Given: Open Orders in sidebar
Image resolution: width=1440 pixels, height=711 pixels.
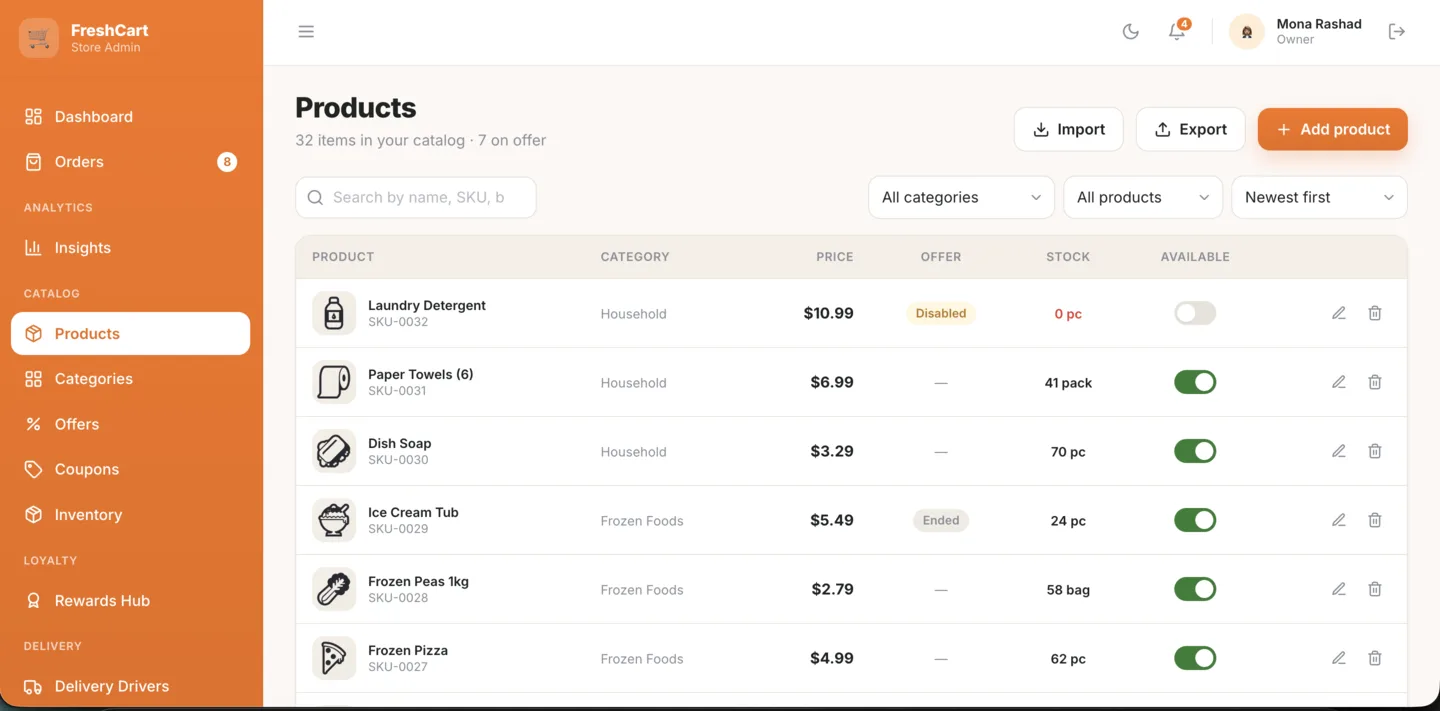Looking at the screenshot, I should (130, 162).
